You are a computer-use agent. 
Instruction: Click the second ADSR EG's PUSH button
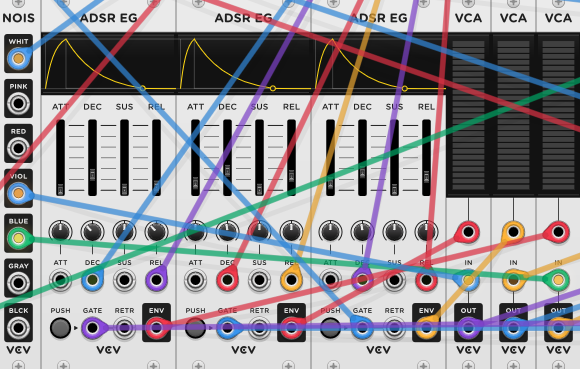click(x=195, y=328)
